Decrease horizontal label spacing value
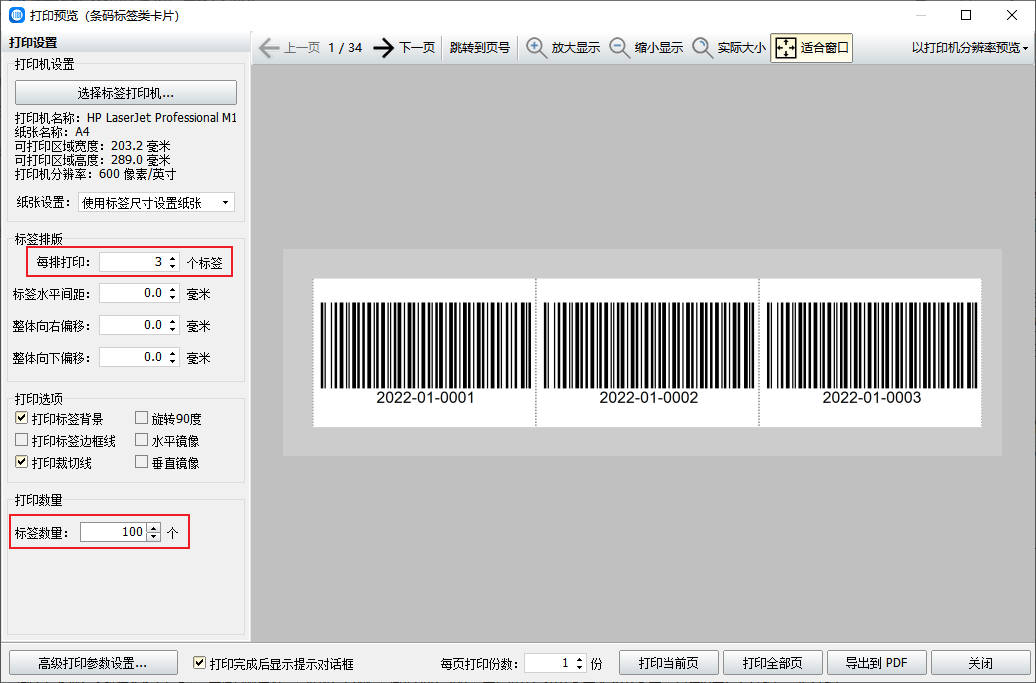 click(x=172, y=298)
